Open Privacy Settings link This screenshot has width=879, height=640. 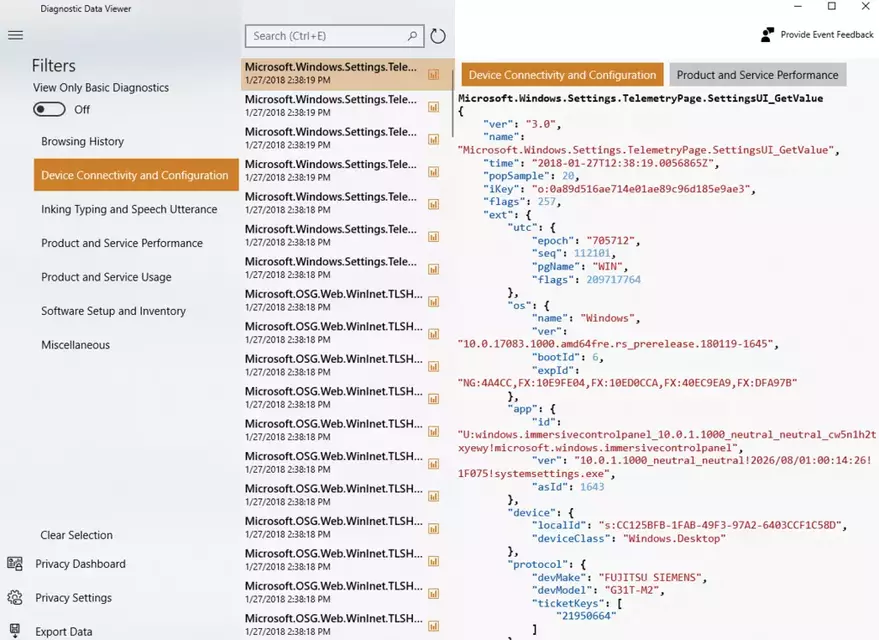[x=73, y=597]
